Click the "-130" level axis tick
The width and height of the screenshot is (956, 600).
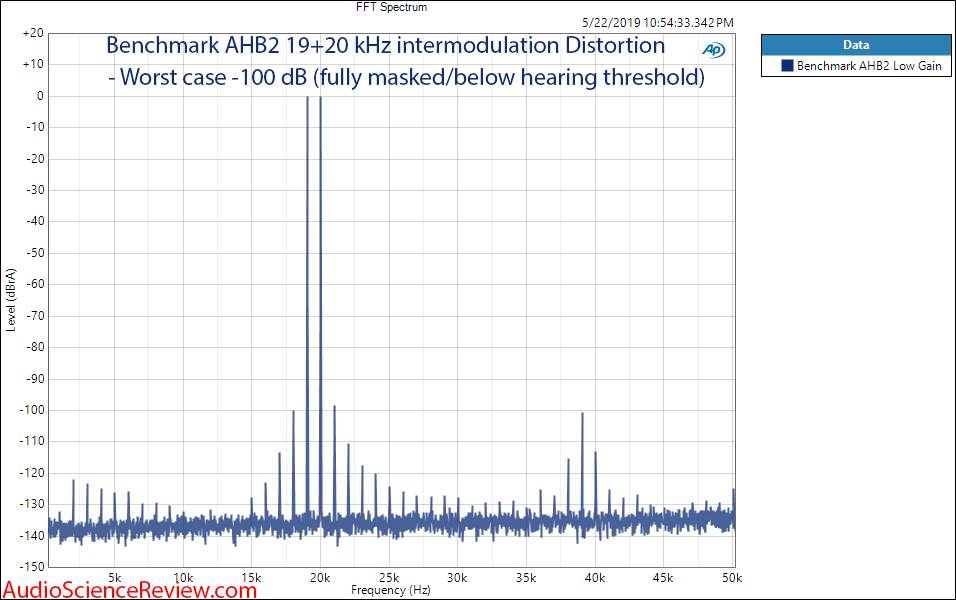[x=32, y=504]
